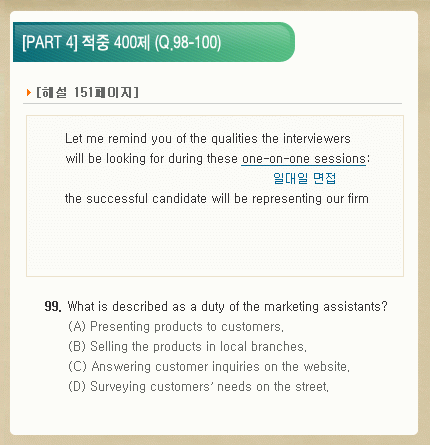Click the 해설 151페이지 label
The width and height of the screenshot is (430, 445).
[x=87, y=92]
